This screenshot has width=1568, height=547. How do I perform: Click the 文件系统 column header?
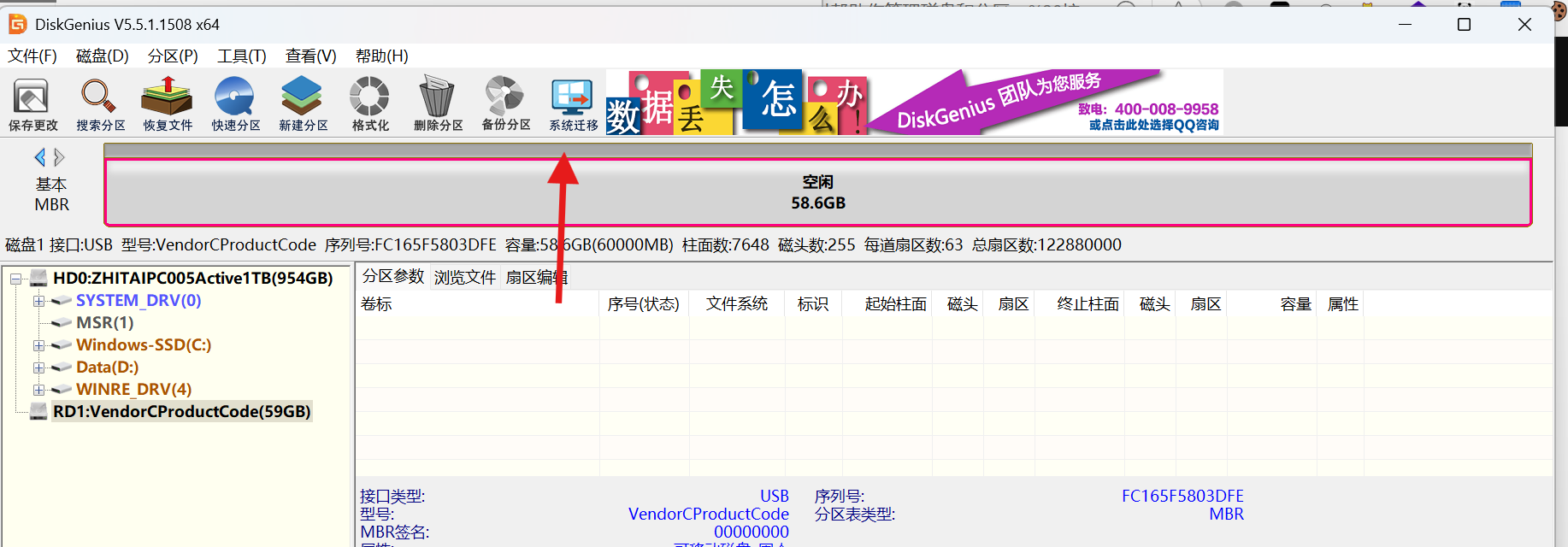click(x=737, y=304)
